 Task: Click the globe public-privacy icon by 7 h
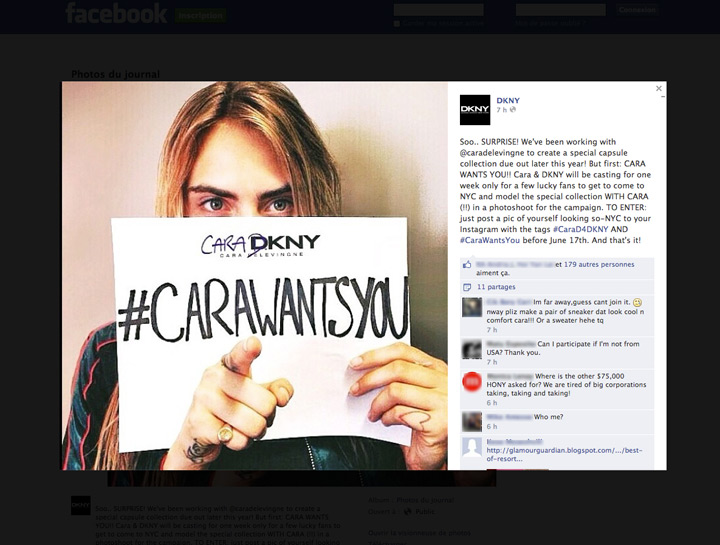(x=513, y=109)
